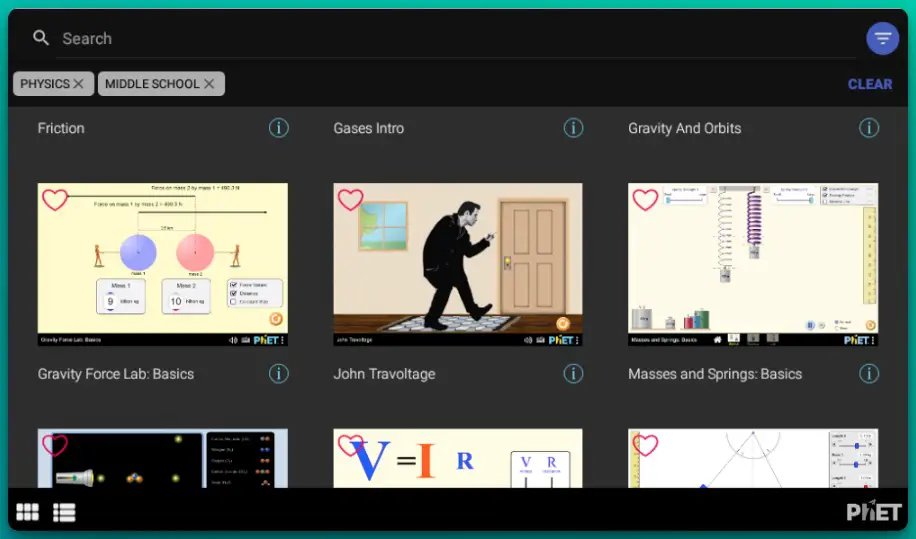Switch to grid view layout
Image resolution: width=916 pixels, height=539 pixels.
pyautogui.click(x=28, y=513)
